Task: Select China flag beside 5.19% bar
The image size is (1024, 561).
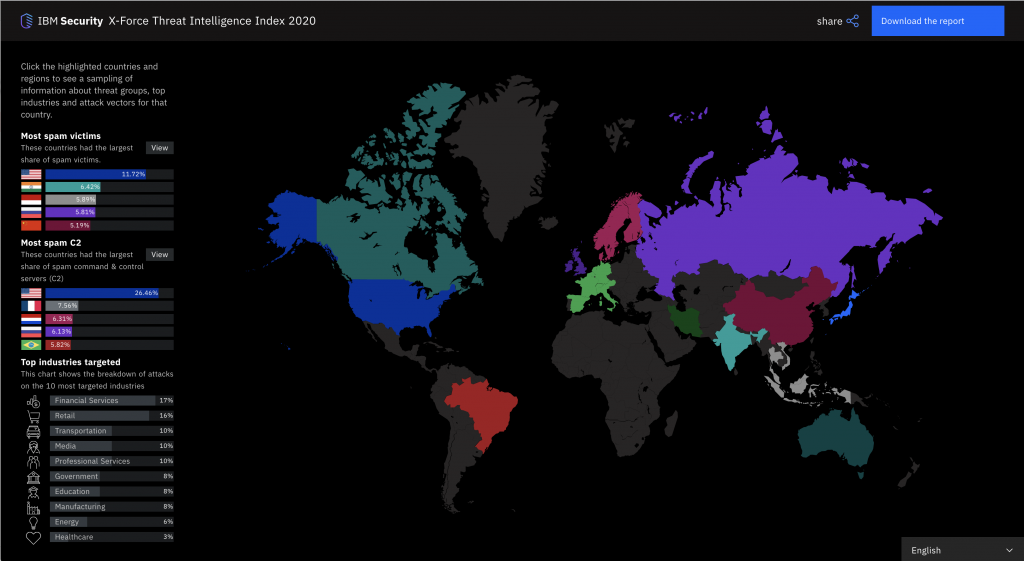Action: 31,225
